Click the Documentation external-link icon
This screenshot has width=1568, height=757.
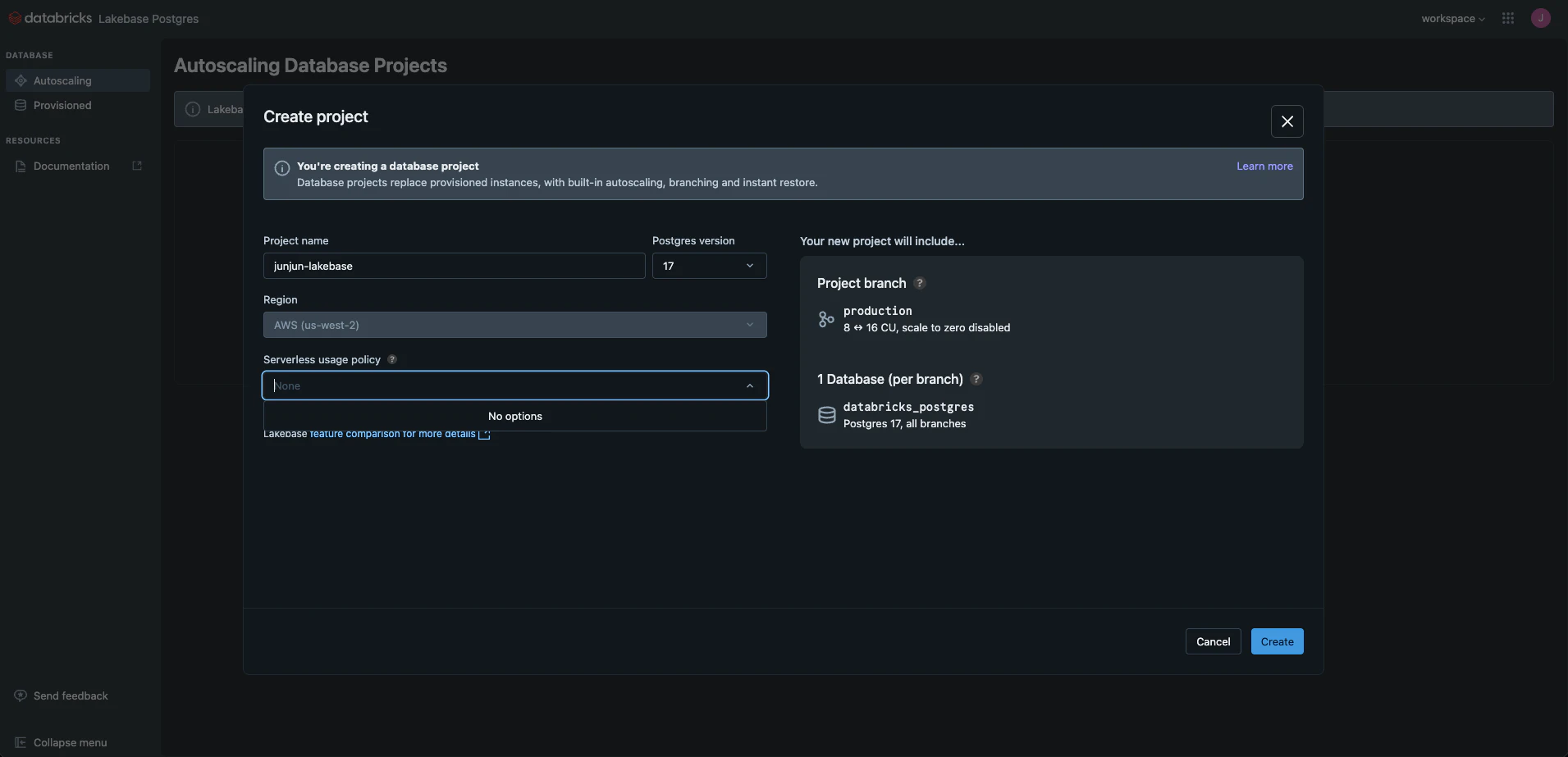coord(137,166)
